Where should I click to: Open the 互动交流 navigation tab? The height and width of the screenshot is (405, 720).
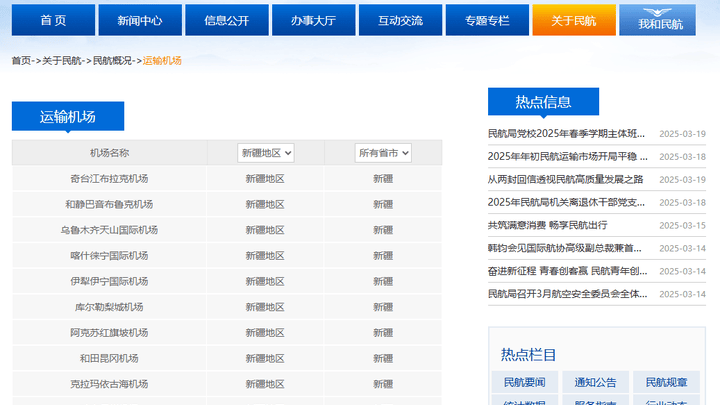[400, 20]
